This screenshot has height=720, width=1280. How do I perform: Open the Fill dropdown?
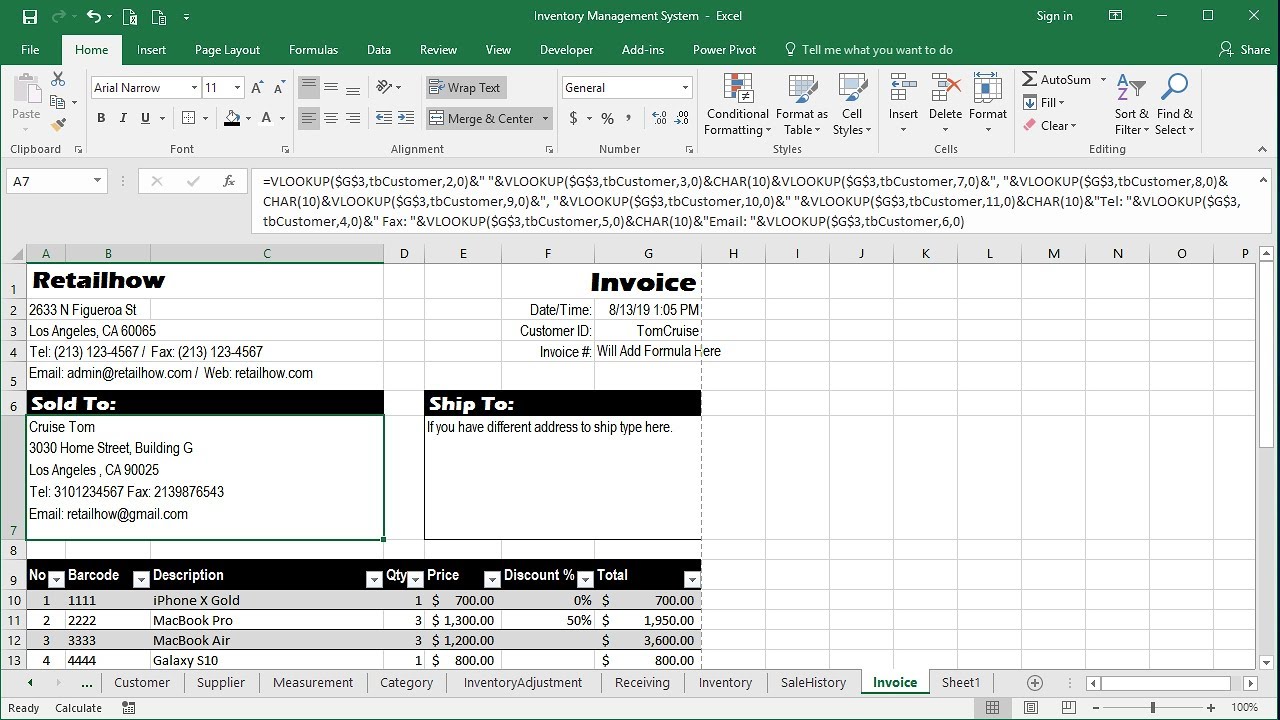point(1044,102)
